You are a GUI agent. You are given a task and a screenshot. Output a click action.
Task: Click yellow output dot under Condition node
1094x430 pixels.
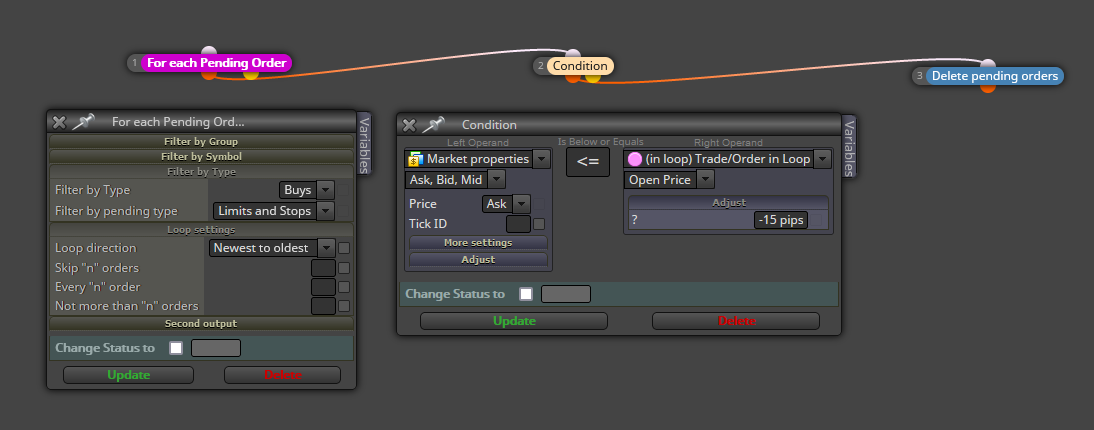point(592,77)
